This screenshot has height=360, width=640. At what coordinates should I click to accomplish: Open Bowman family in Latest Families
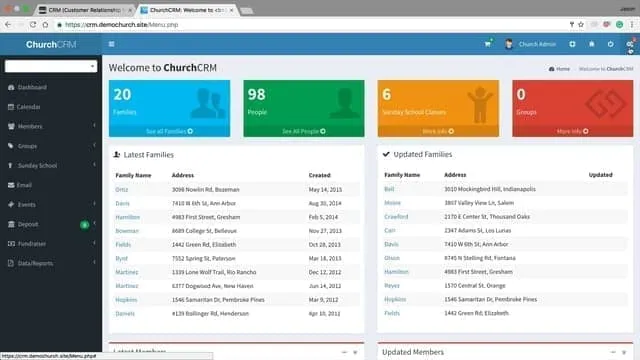point(127,231)
